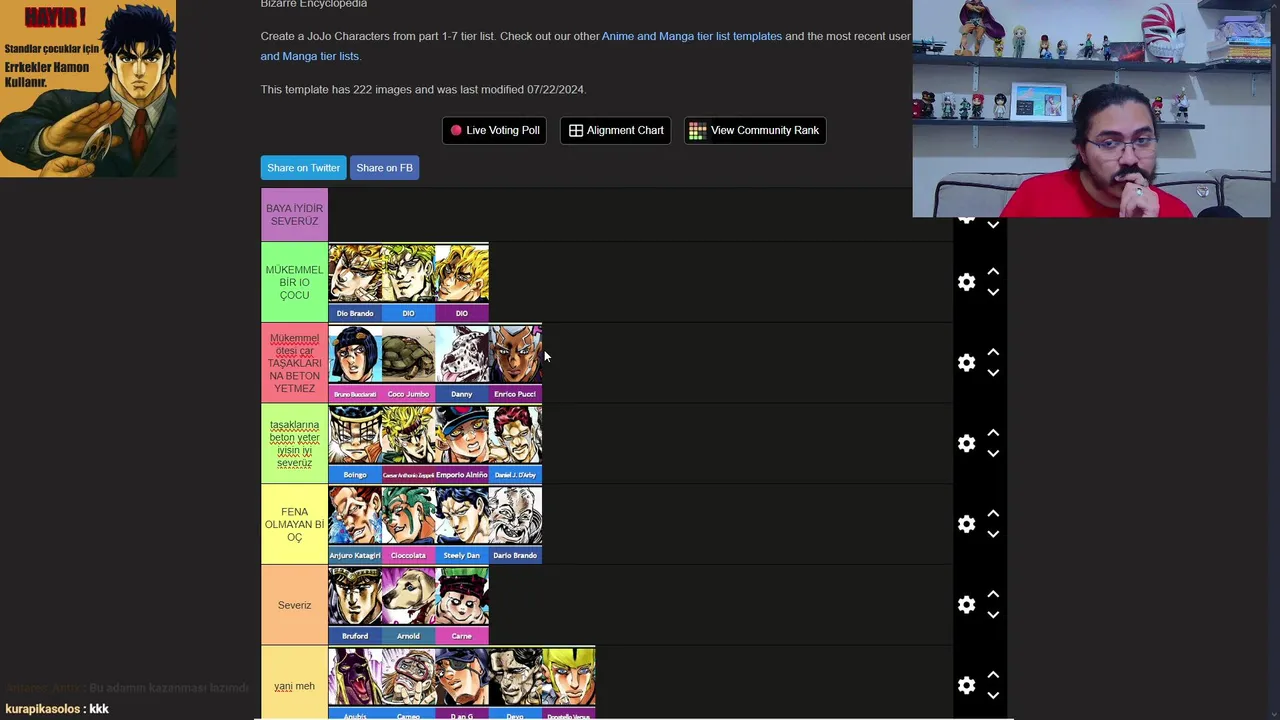Move Bruno Bucciarati's tier row down
The image size is (1280, 720).
[x=993, y=373]
